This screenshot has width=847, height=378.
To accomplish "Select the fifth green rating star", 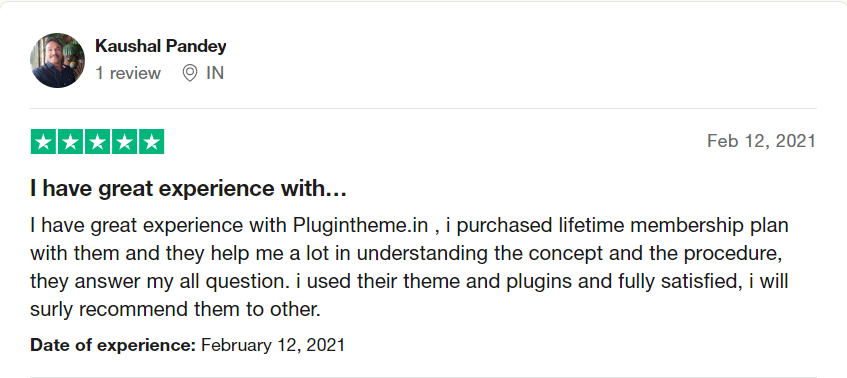I will pyautogui.click(x=152, y=142).
